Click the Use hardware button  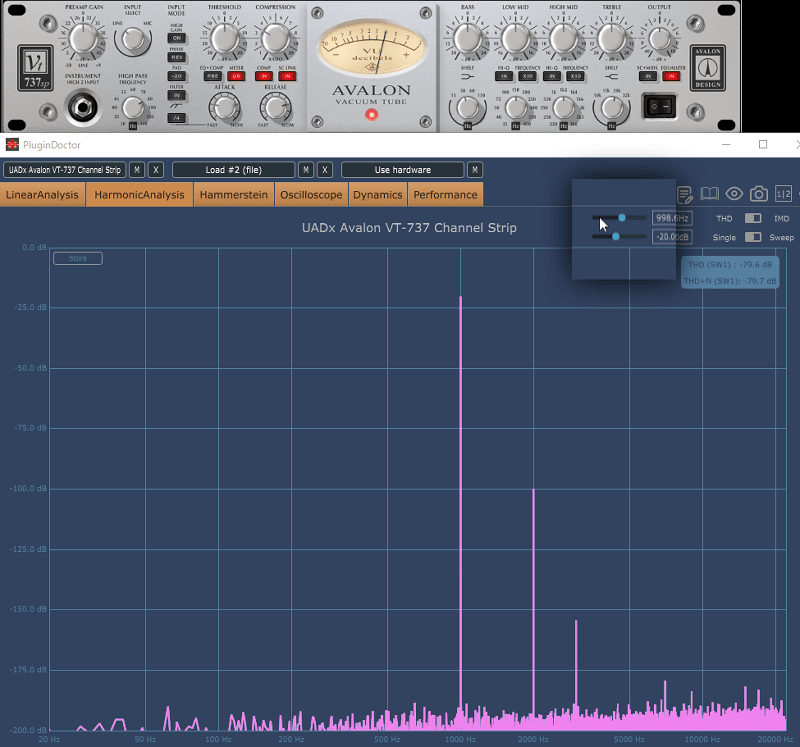403,170
